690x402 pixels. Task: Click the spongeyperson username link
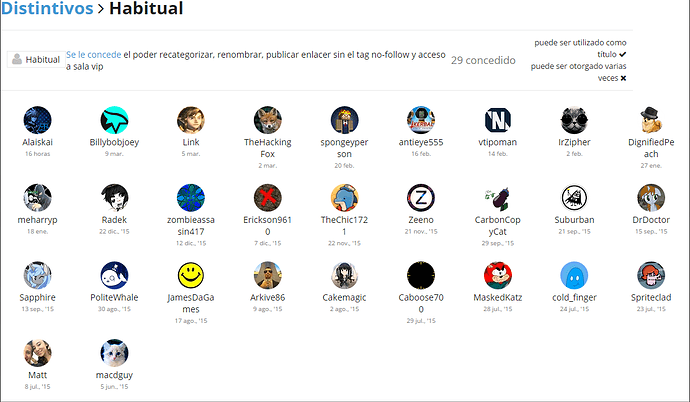pyautogui.click(x=344, y=148)
